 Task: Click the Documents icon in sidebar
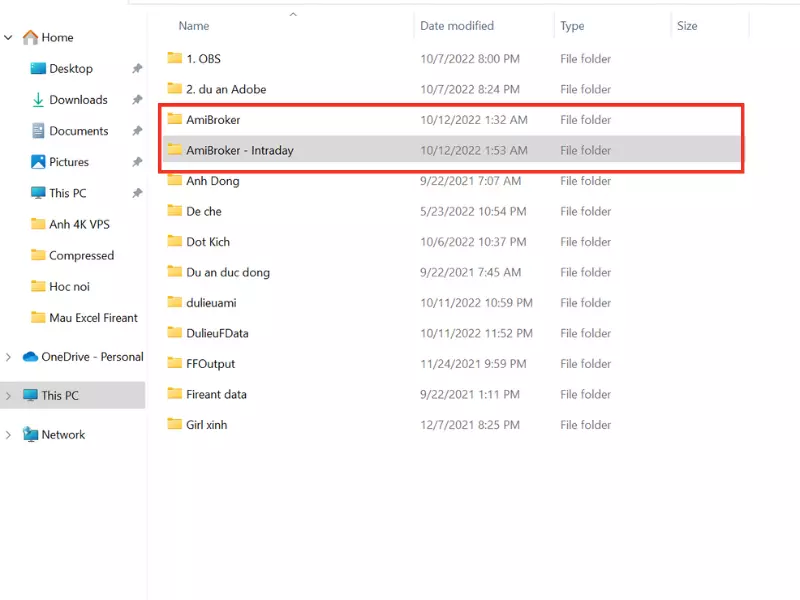[x=38, y=131]
